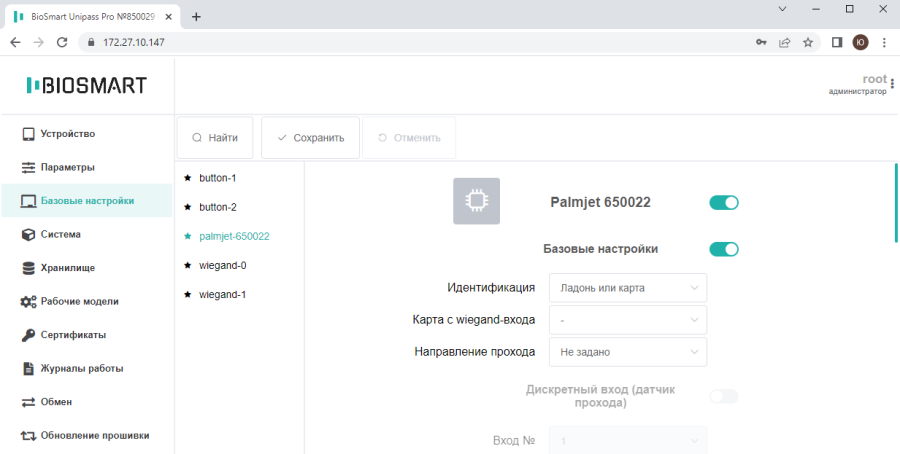The width and height of the screenshot is (900, 454).
Task: Click the Обмен arrows icon
Action: coord(28,402)
